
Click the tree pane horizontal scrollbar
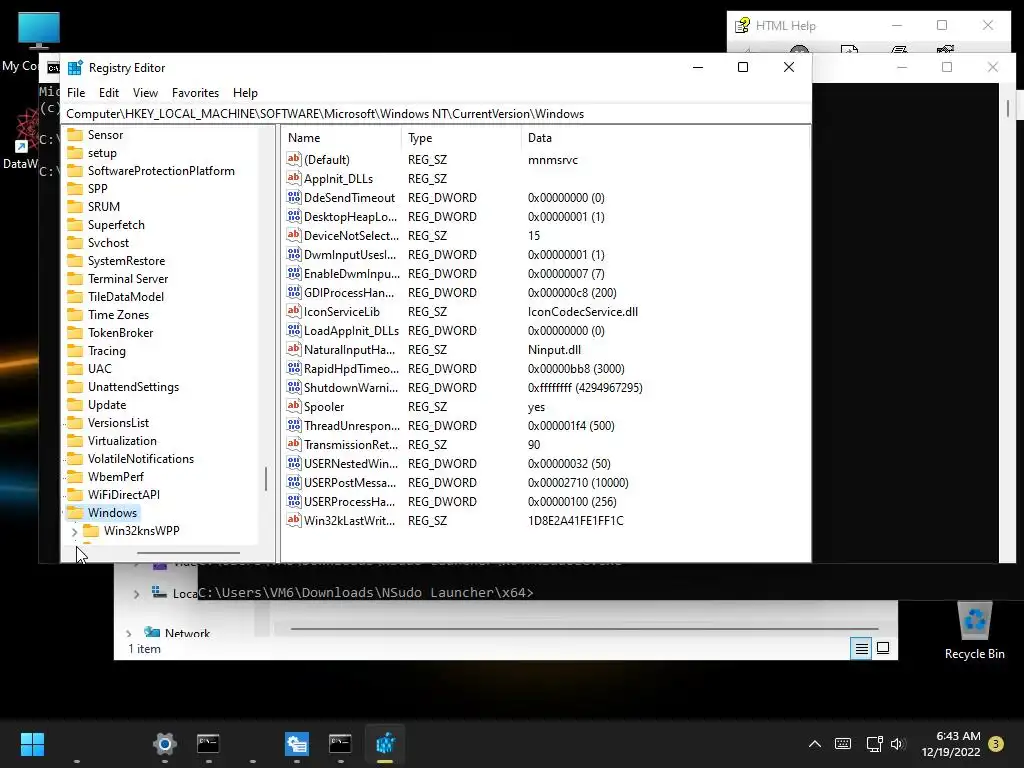pos(188,552)
